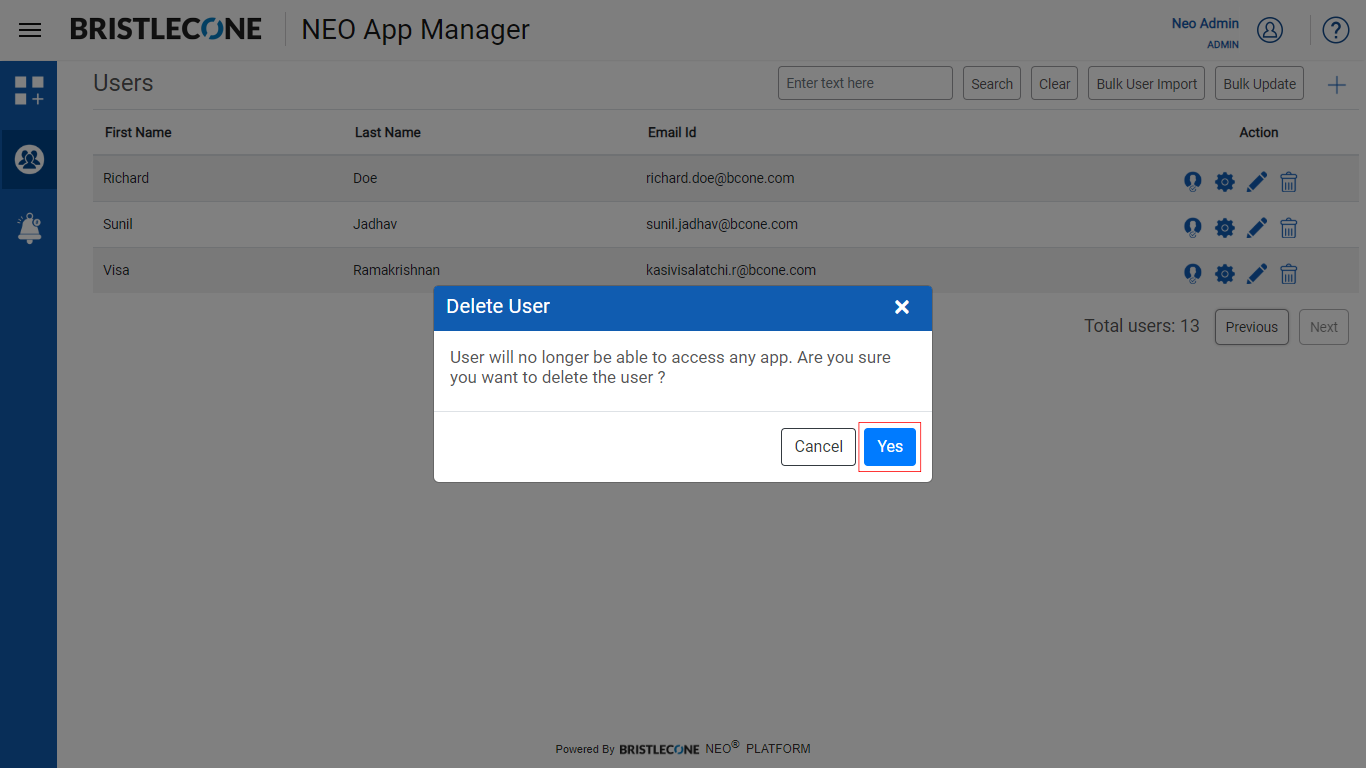This screenshot has height=768, width=1366.
Task: Open the Neo Admin profile icon
Action: (x=1270, y=30)
